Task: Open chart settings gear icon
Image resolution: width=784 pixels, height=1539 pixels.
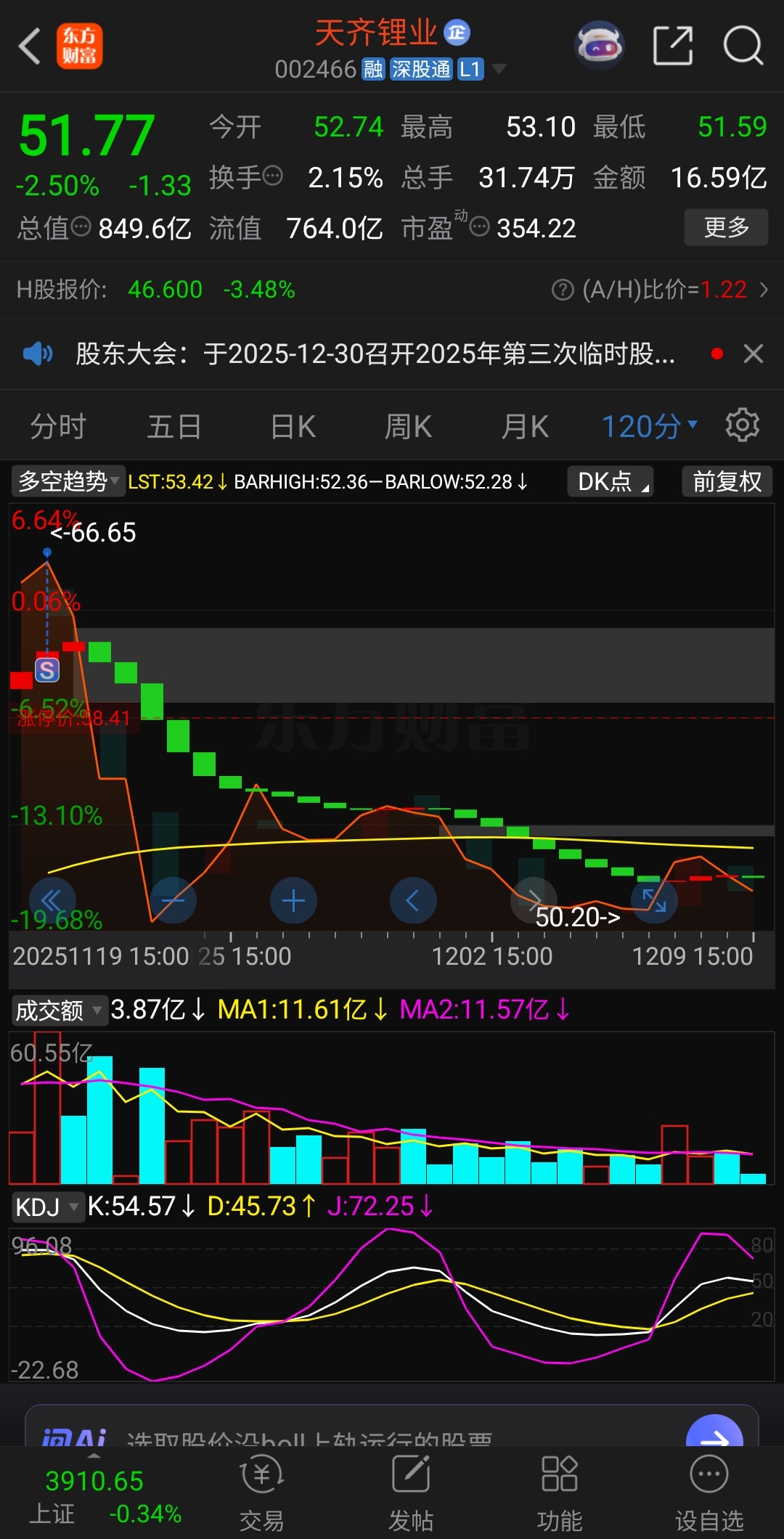Action: pos(743,425)
